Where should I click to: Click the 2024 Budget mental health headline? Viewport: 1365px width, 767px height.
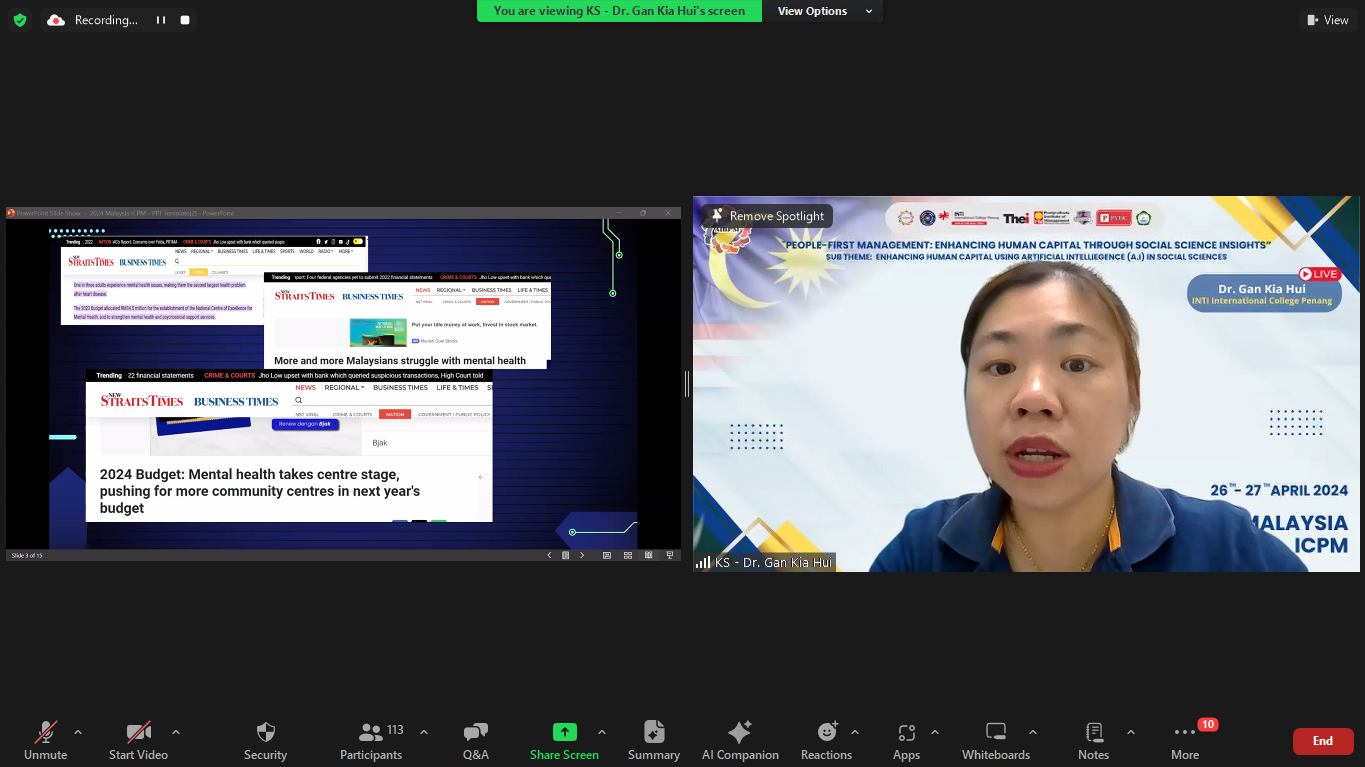tap(260, 491)
